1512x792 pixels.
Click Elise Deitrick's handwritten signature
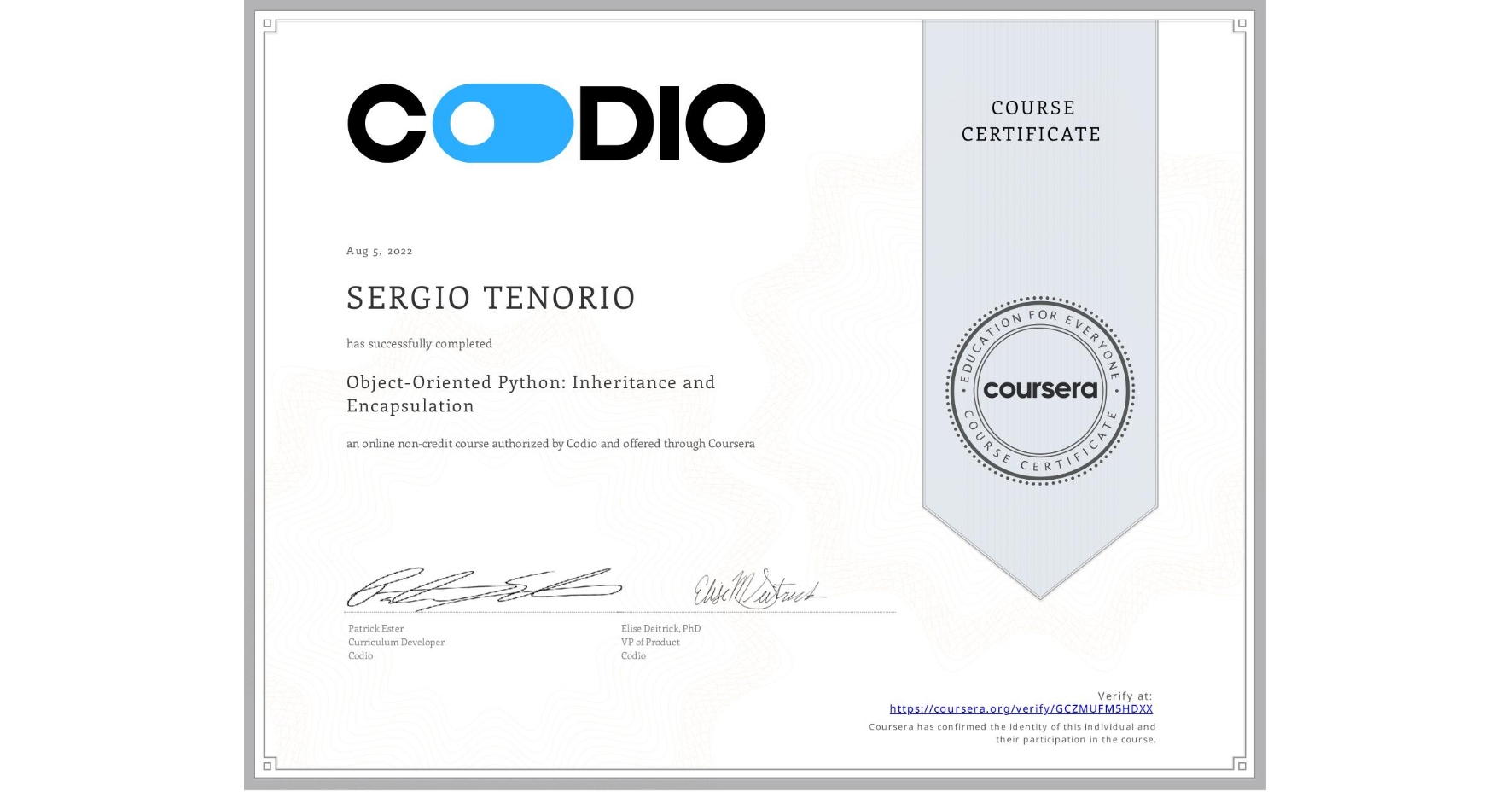click(x=764, y=588)
